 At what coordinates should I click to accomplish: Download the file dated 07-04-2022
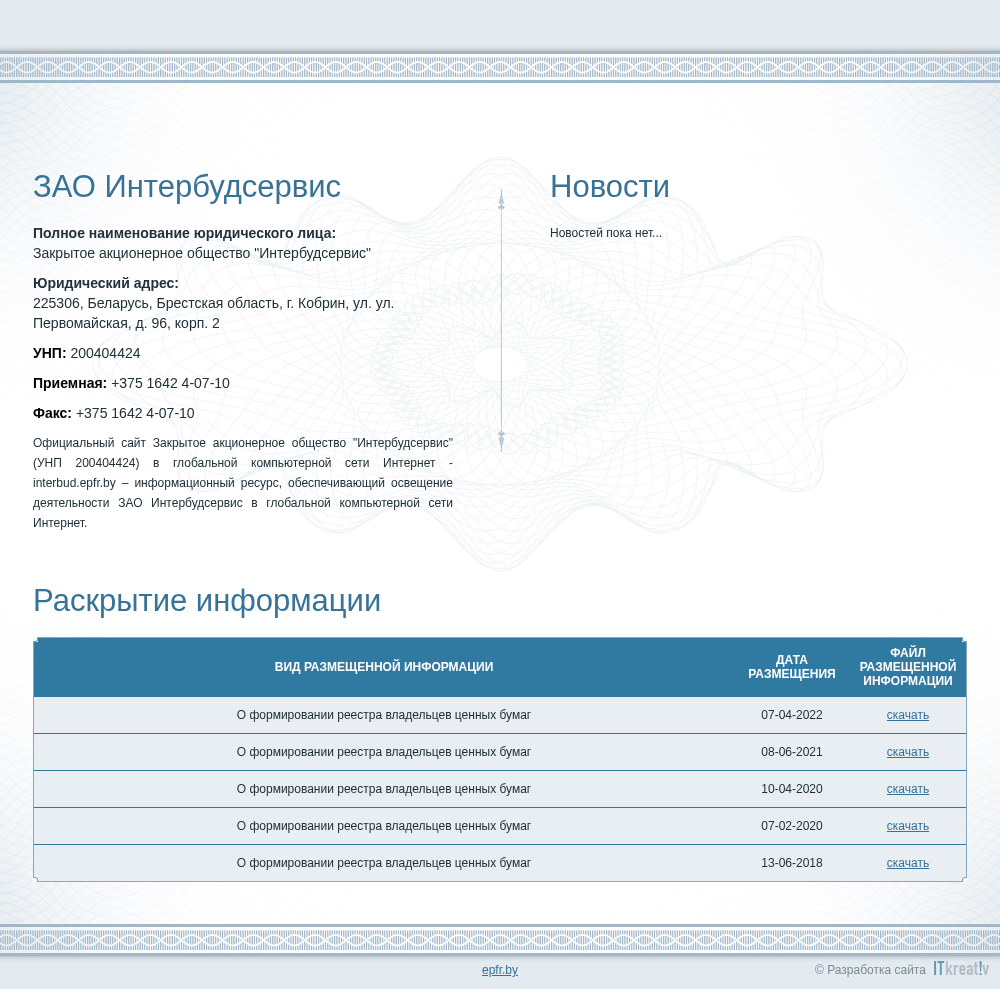[x=907, y=715]
